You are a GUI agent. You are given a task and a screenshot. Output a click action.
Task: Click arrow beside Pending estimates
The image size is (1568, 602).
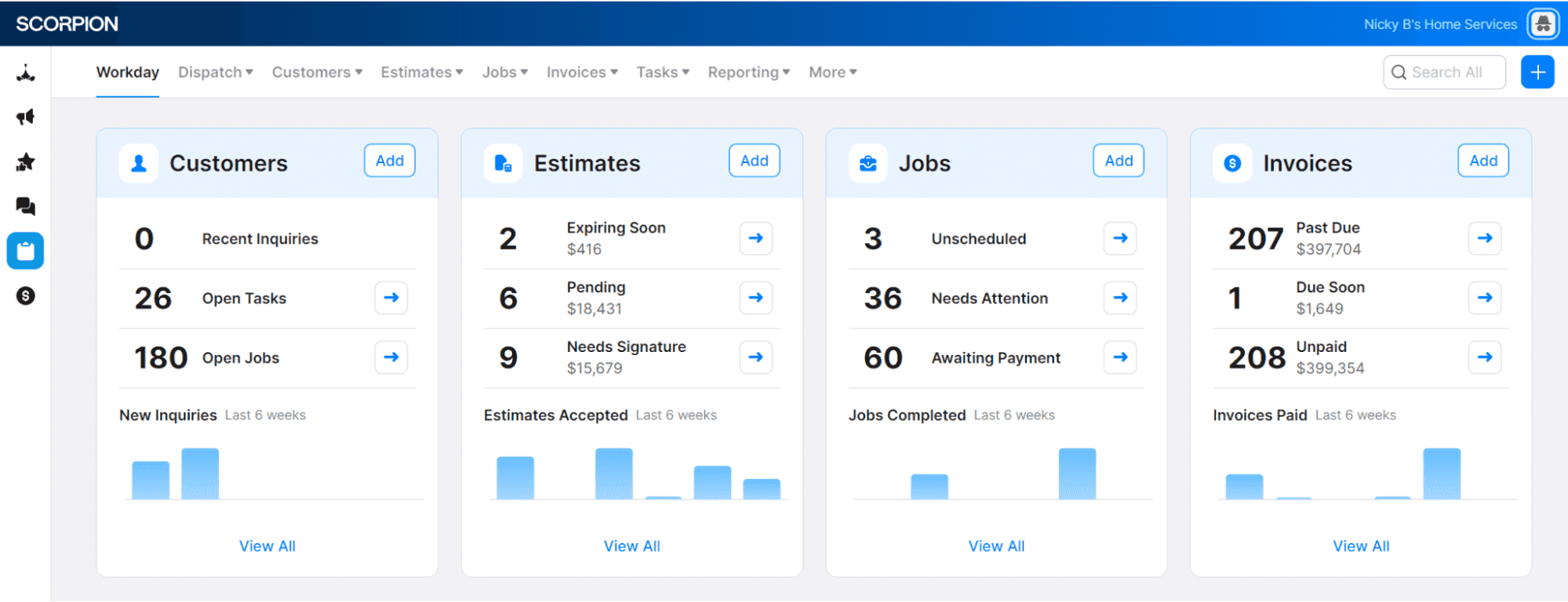coord(755,298)
